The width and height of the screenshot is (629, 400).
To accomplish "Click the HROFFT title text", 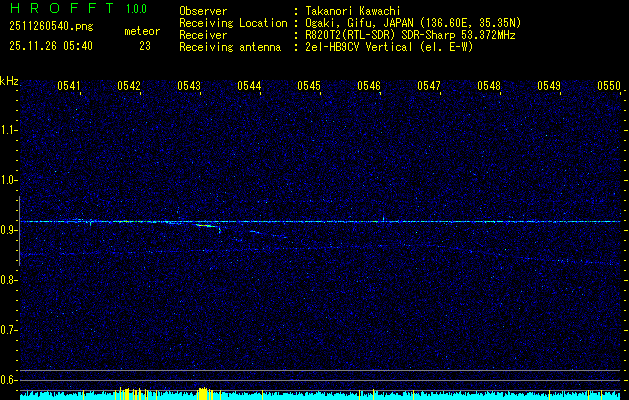I will pyautogui.click(x=59, y=10).
